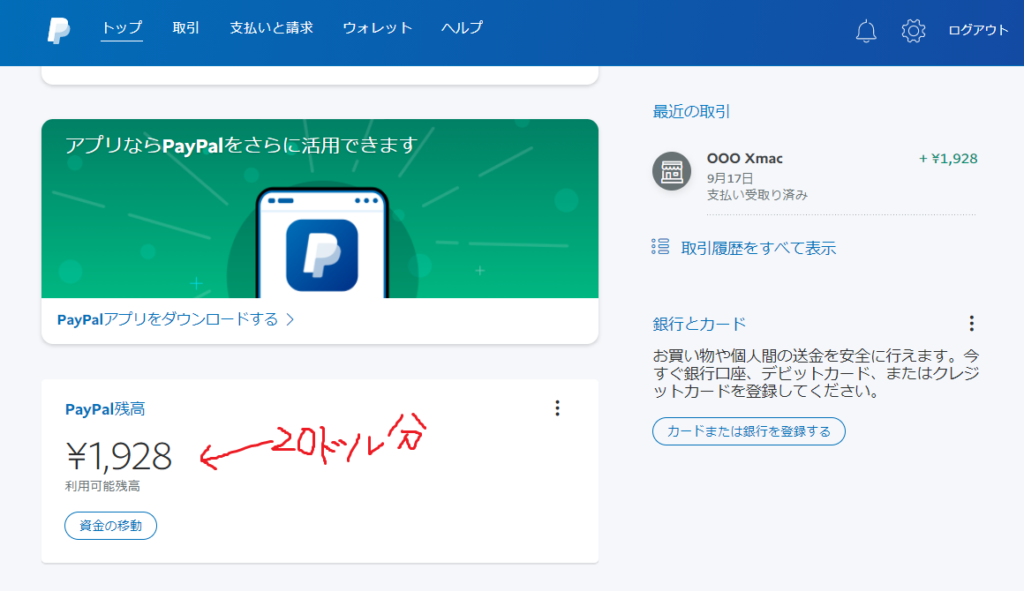1024x591 pixels.
Task: Go to 支払いと請求 in navigation
Action: (271, 28)
